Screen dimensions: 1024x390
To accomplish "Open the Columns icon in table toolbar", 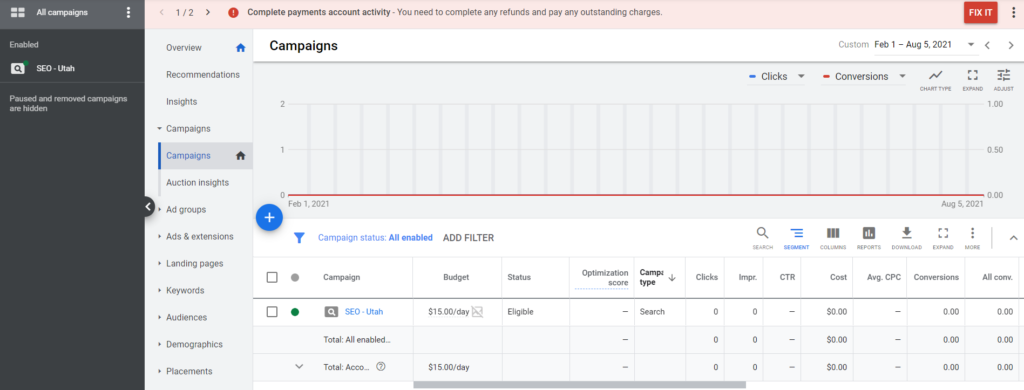I will (833, 238).
